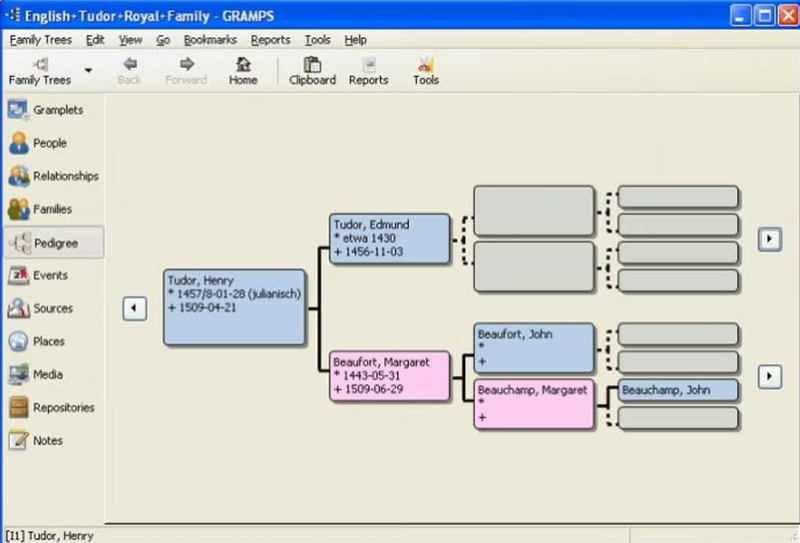Select Beaufort, Margaret person box

point(390,376)
